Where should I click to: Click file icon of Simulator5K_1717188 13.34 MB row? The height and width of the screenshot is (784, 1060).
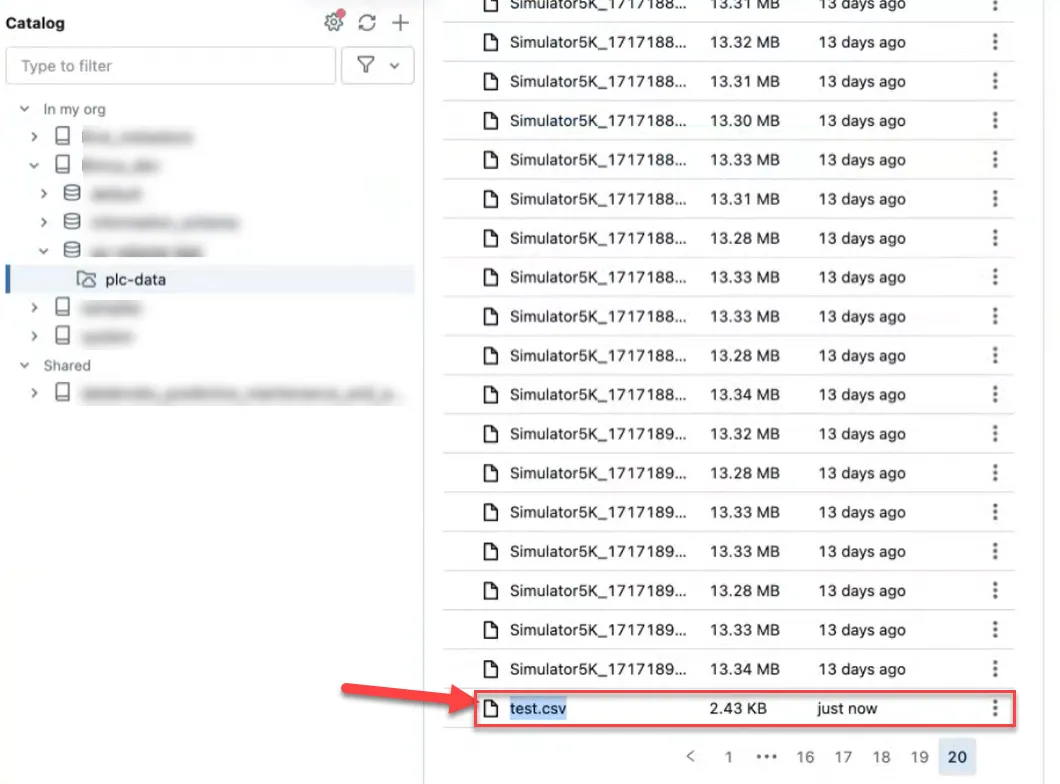(491, 395)
